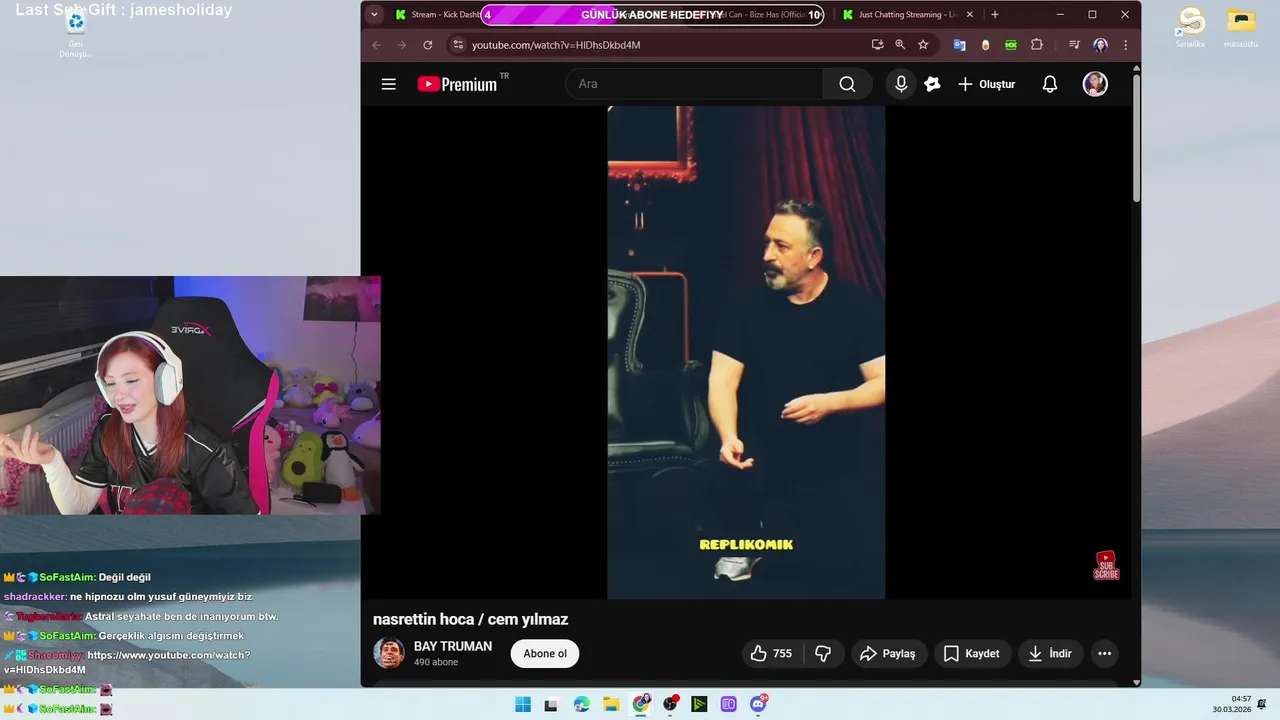Click the '490 abone' subscriber count

(436, 662)
